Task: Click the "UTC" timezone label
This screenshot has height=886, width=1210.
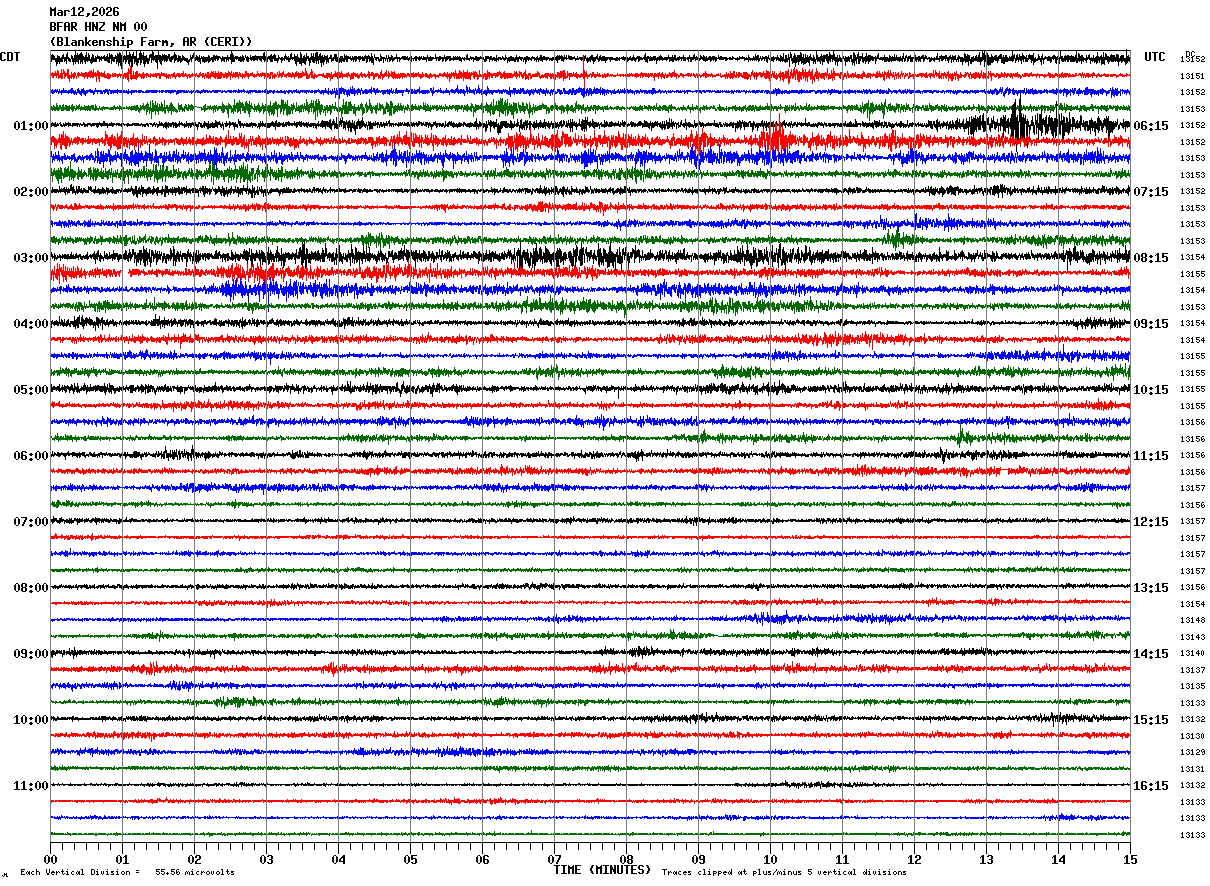Action: click(x=1155, y=57)
